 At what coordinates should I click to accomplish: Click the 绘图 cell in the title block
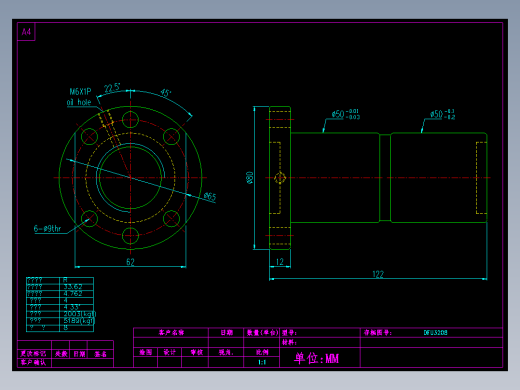point(146,352)
